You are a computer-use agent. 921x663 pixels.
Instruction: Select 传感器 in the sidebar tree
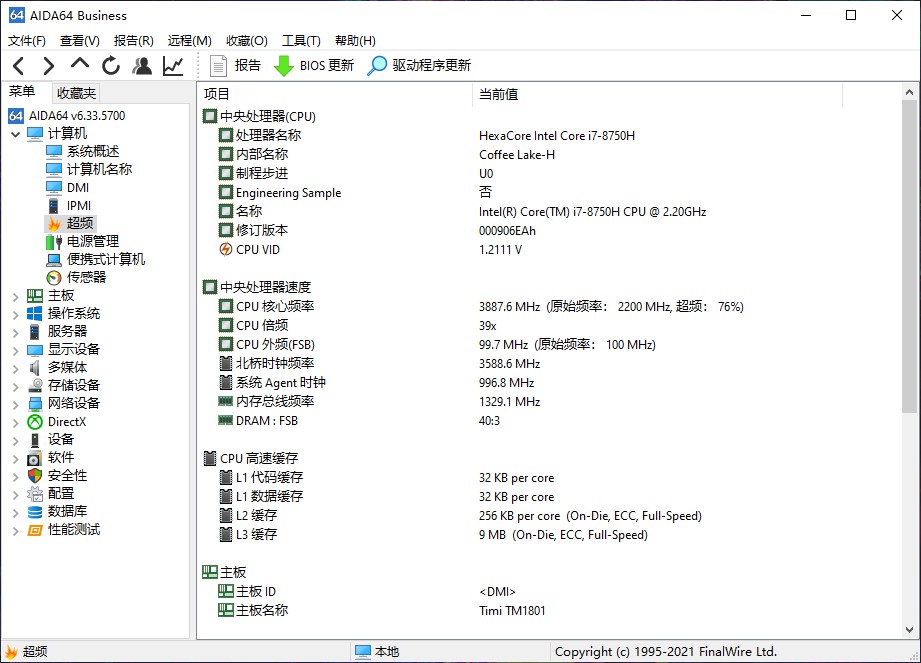86,277
